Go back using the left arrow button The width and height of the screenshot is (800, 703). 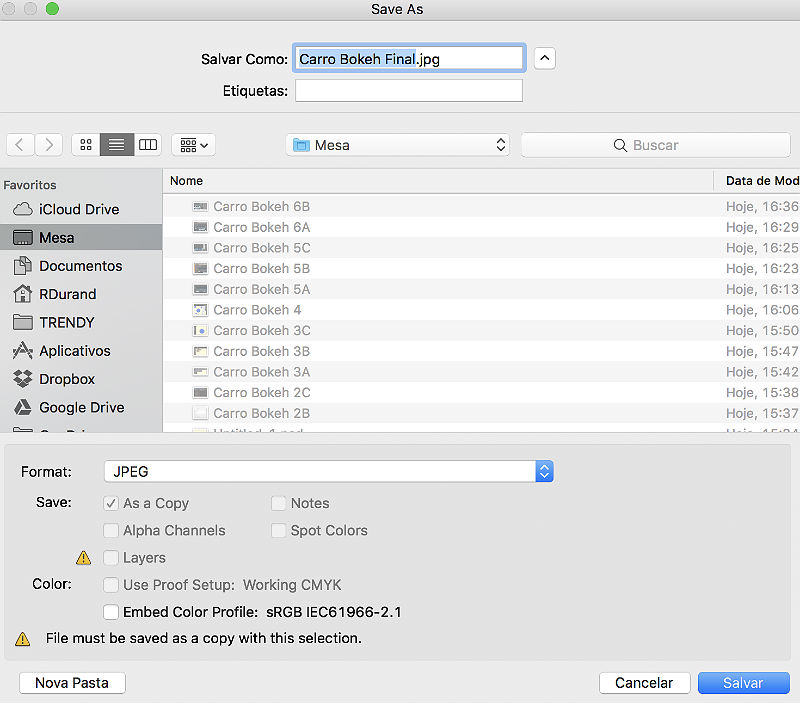click(20, 145)
